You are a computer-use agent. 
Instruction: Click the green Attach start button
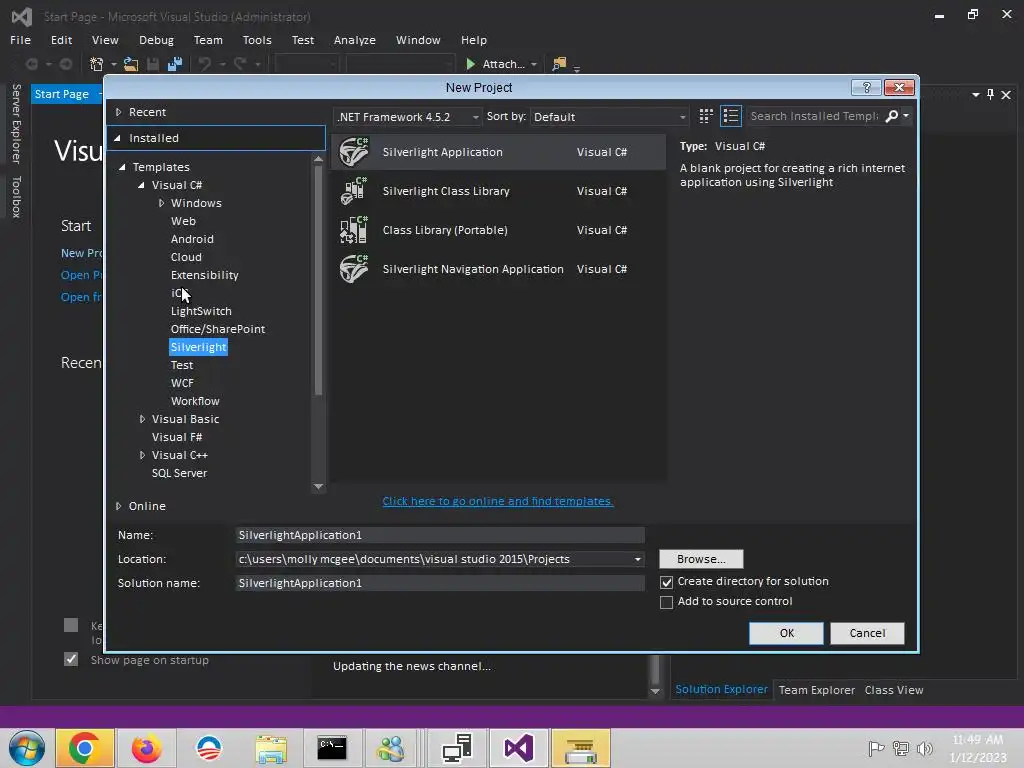pyautogui.click(x=471, y=64)
